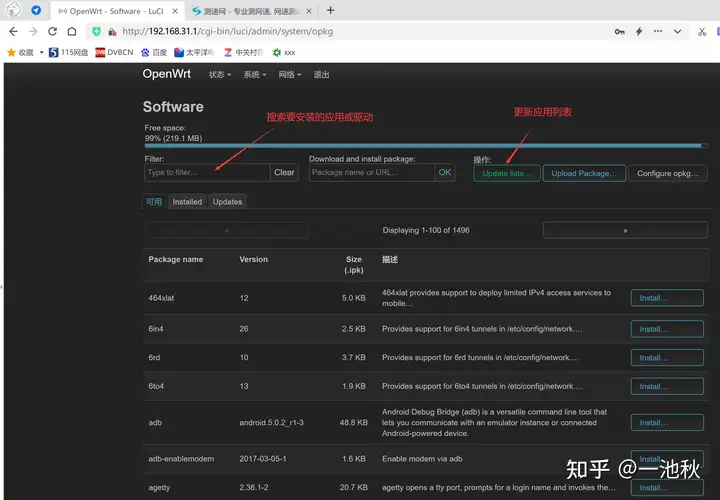
Task: Click the scissors screenshot icon
Action: pos(702,32)
